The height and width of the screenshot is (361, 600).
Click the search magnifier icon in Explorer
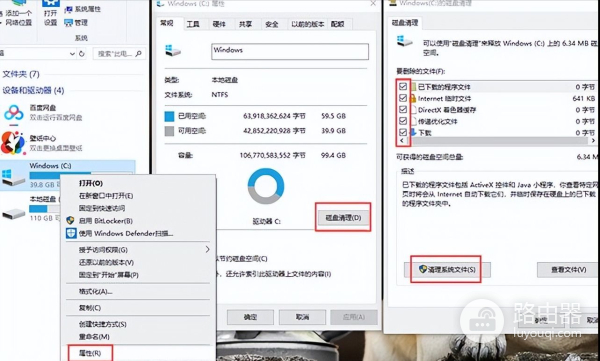[138, 54]
